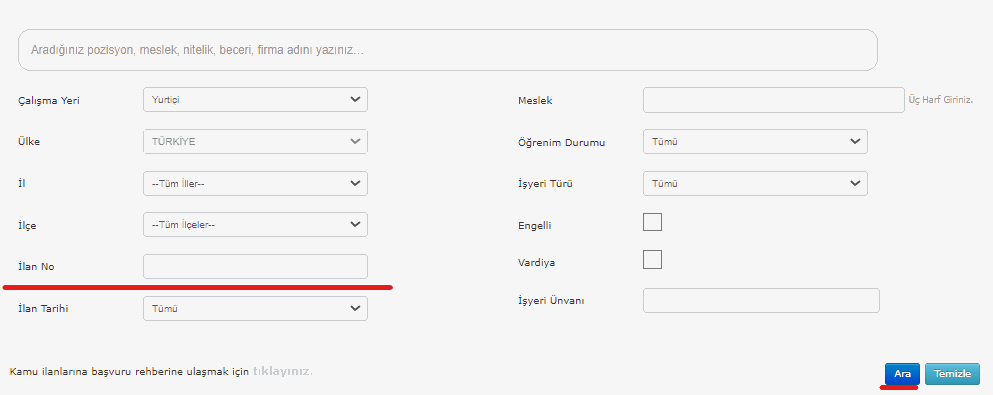The image size is (993, 395).
Task: Reset the form with the Temizle button
Action: (x=952, y=374)
